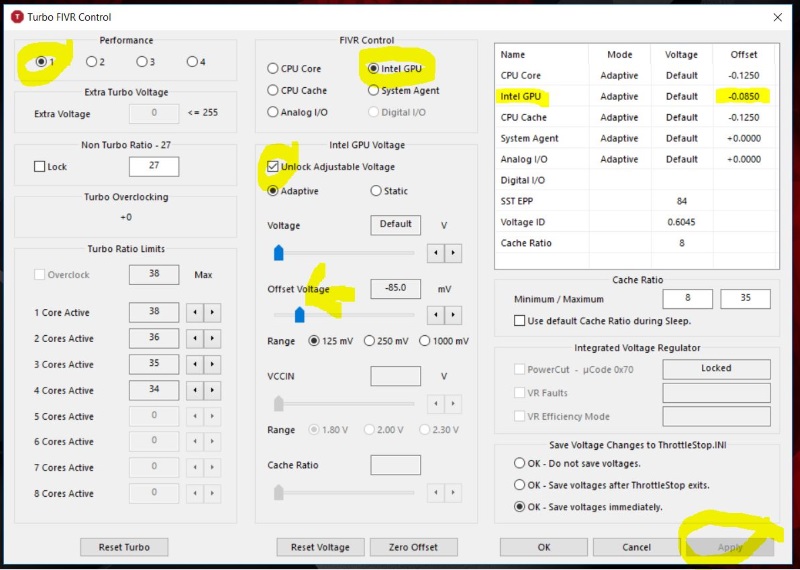Click the Default voltage button
Image resolution: width=800 pixels, height=570 pixels.
[x=395, y=225]
